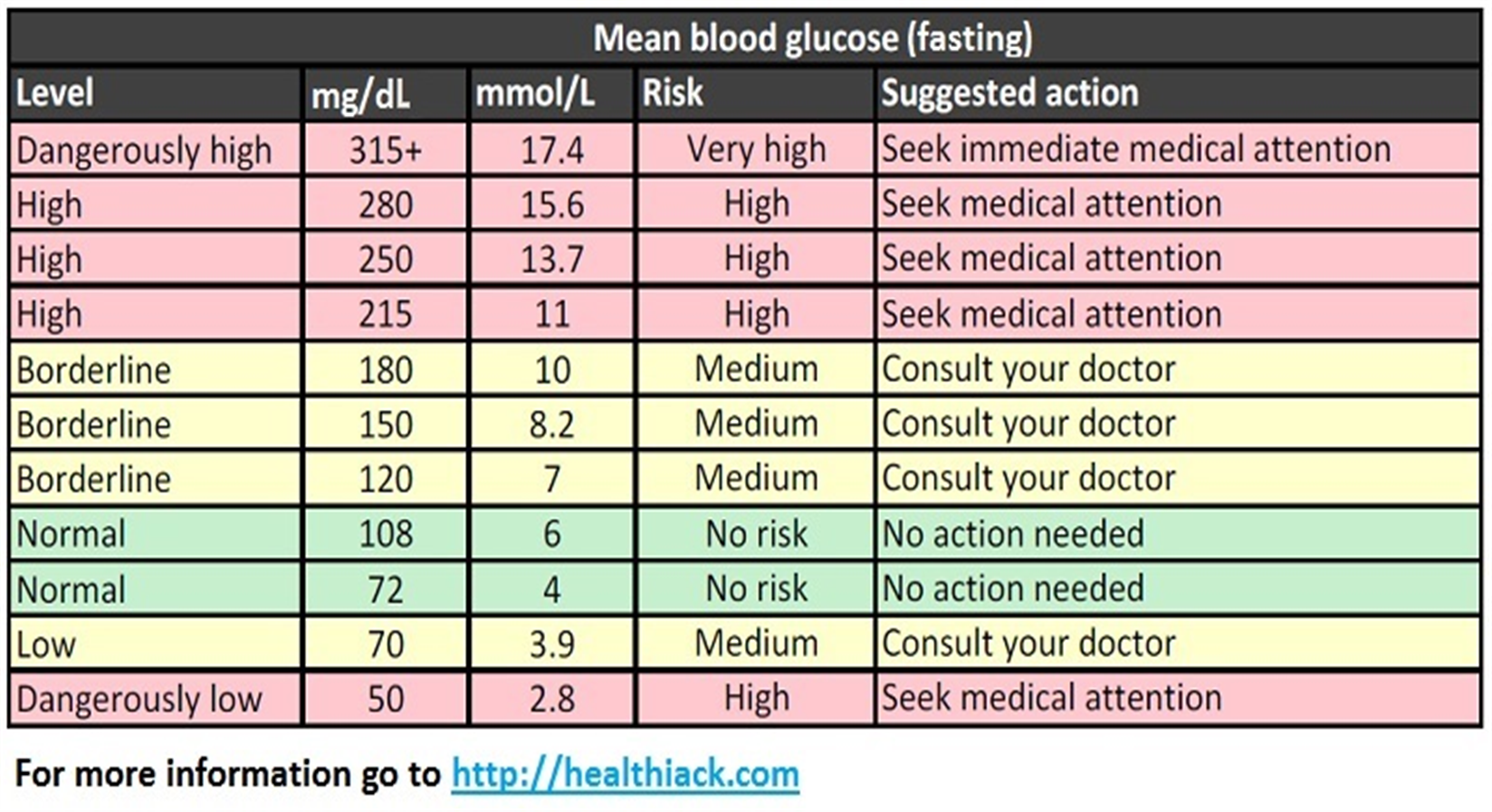1492x812 pixels.
Task: Select the 13.7 mmol/L cell
Action: [551, 260]
